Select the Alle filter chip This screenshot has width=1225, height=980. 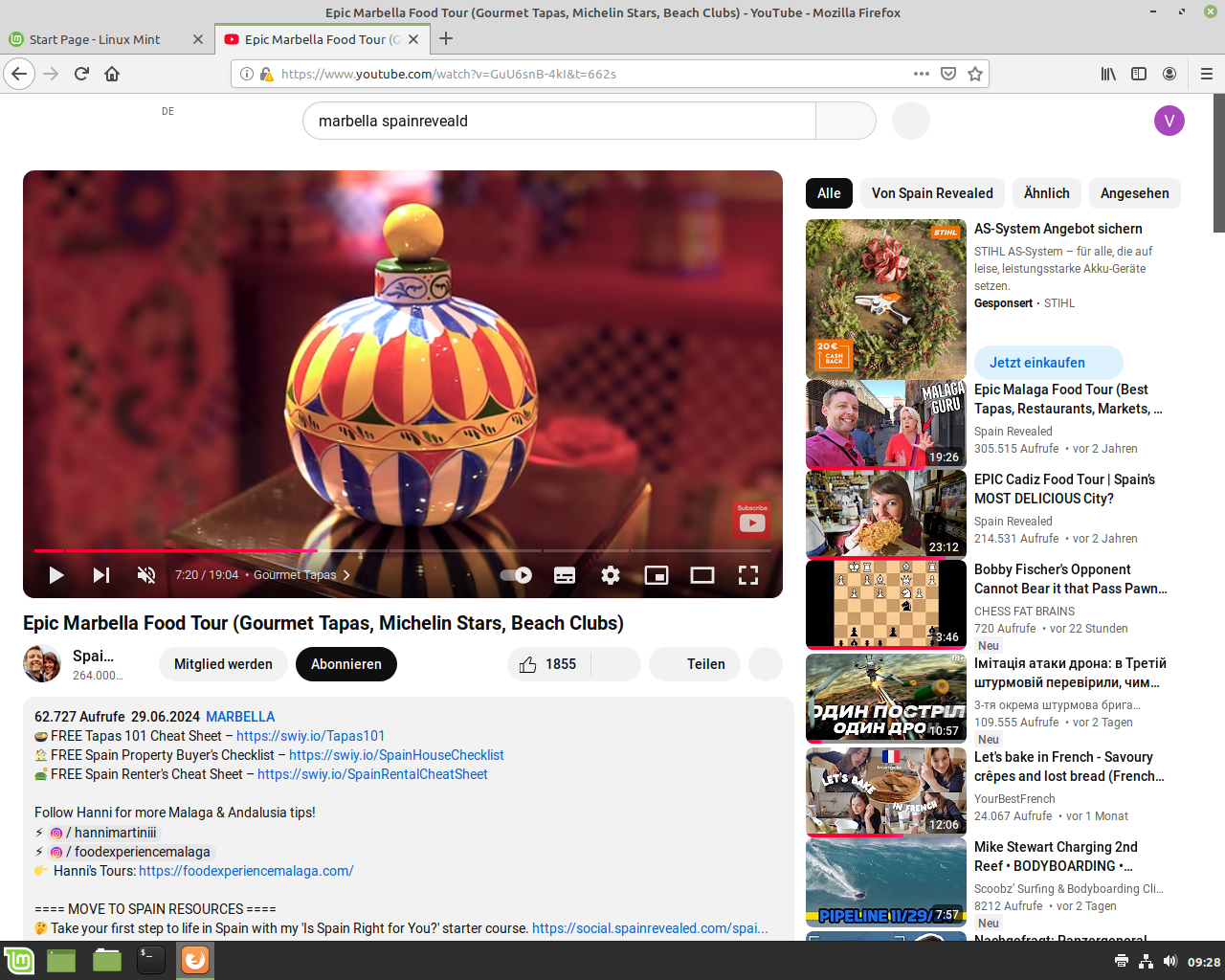point(829,193)
